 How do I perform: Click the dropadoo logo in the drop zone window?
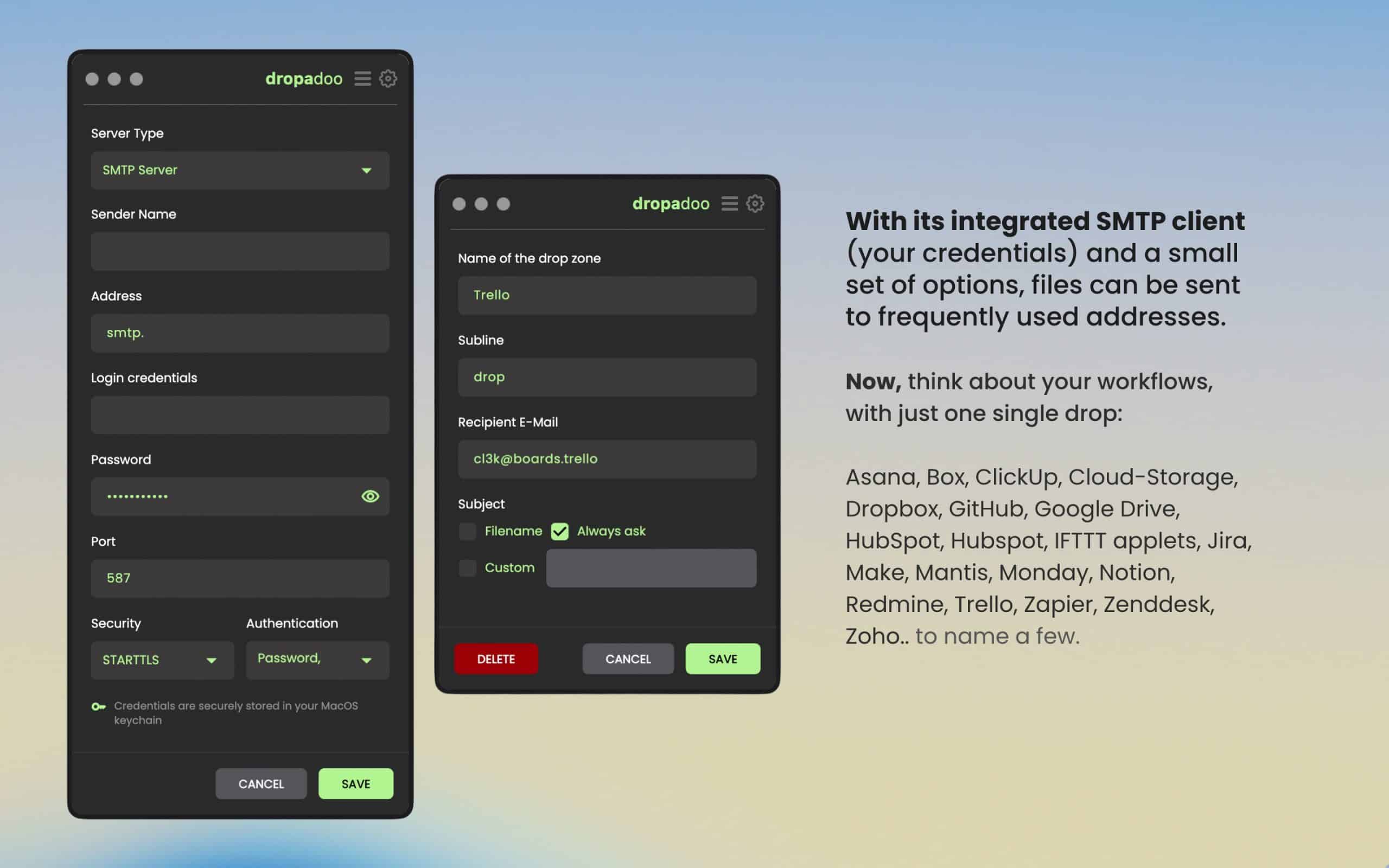point(671,203)
